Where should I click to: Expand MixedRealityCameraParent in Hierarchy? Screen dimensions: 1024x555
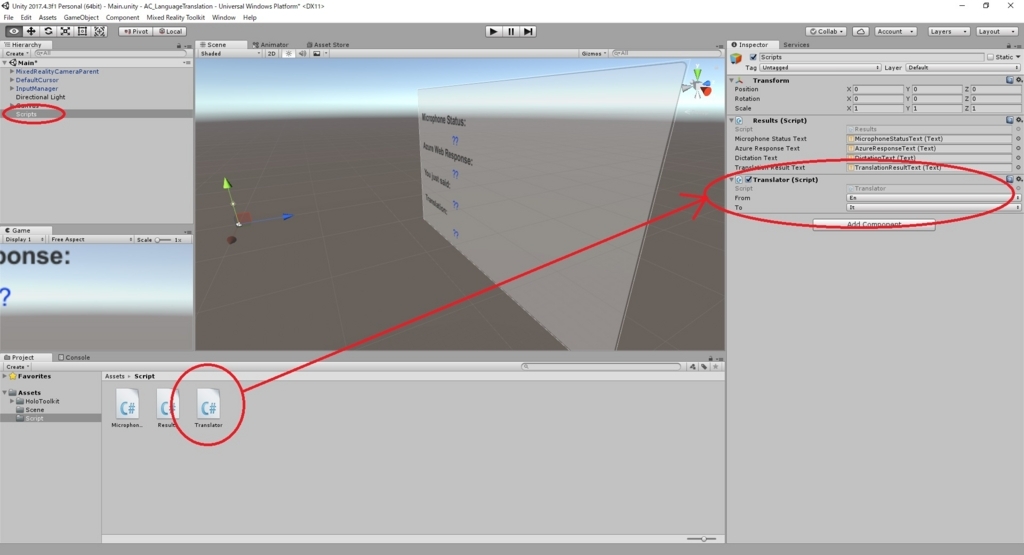tap(12, 71)
